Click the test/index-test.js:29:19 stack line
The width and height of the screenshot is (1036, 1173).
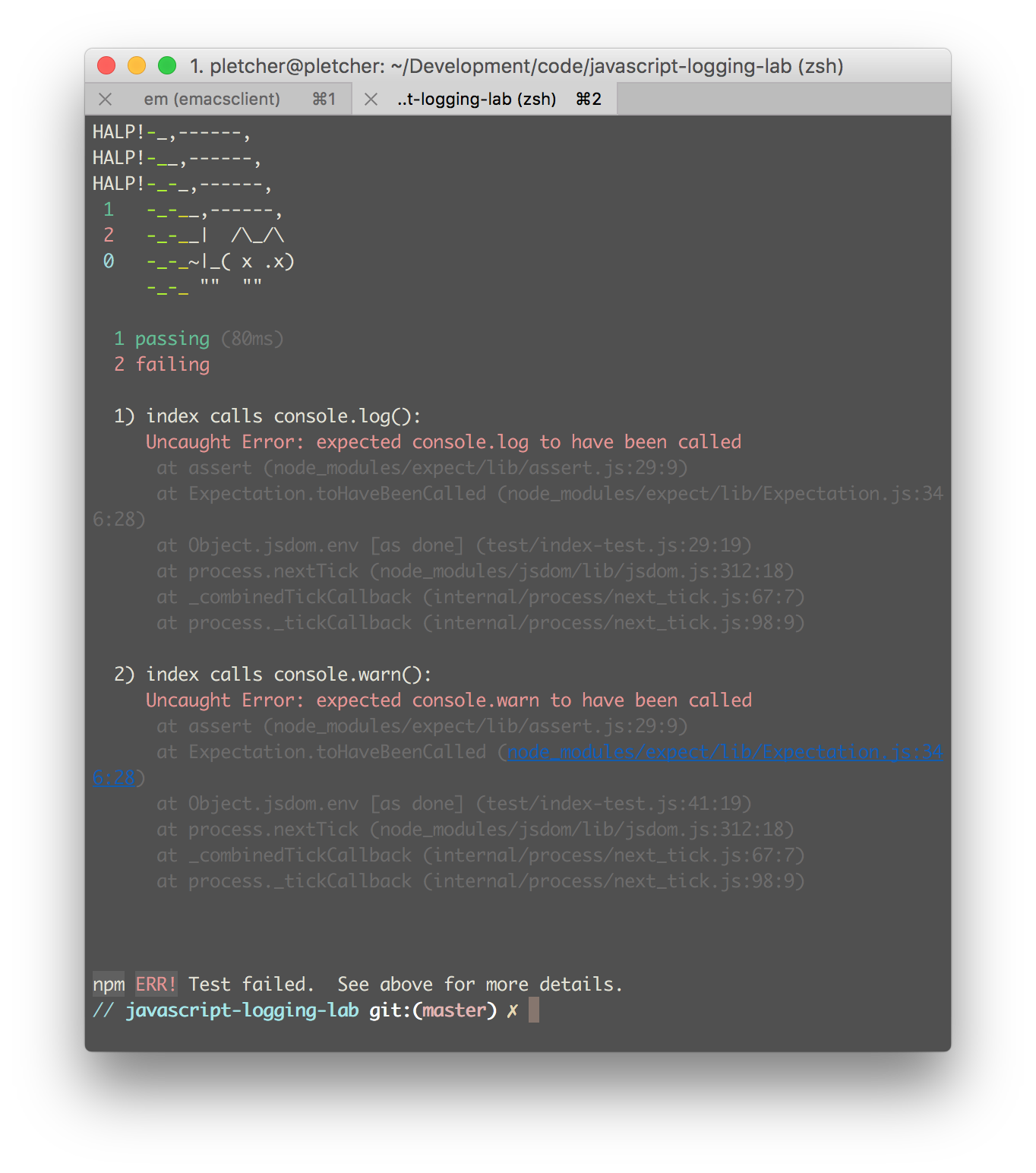point(454,545)
